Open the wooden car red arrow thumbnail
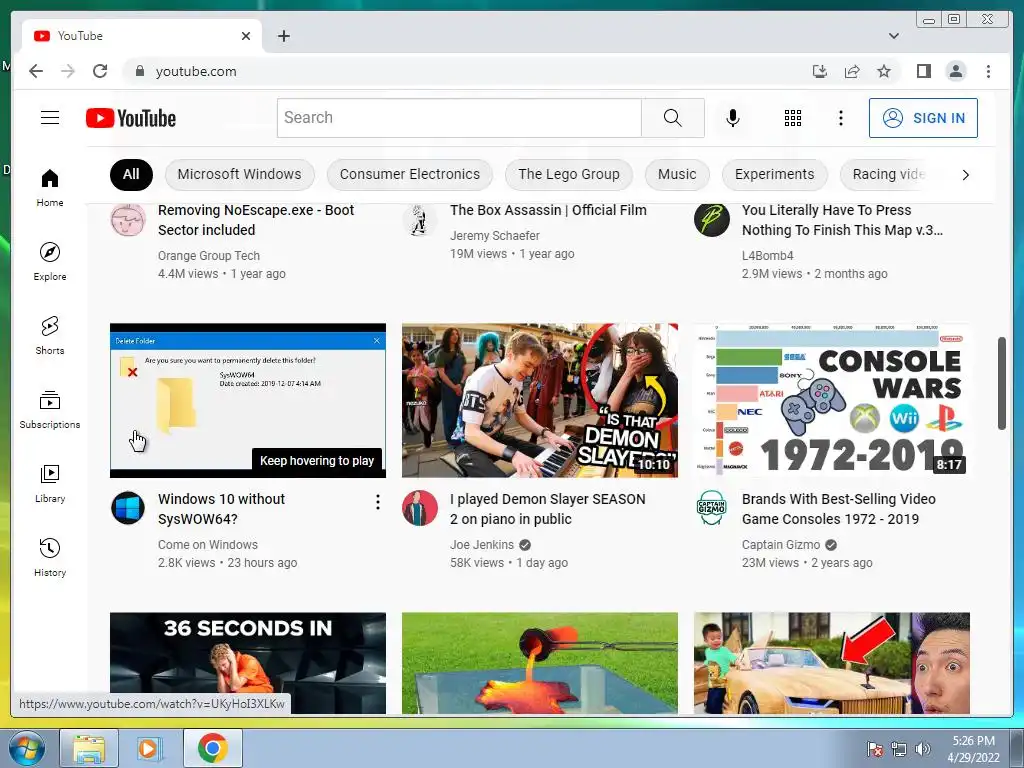This screenshot has height=768, width=1024. [x=831, y=663]
